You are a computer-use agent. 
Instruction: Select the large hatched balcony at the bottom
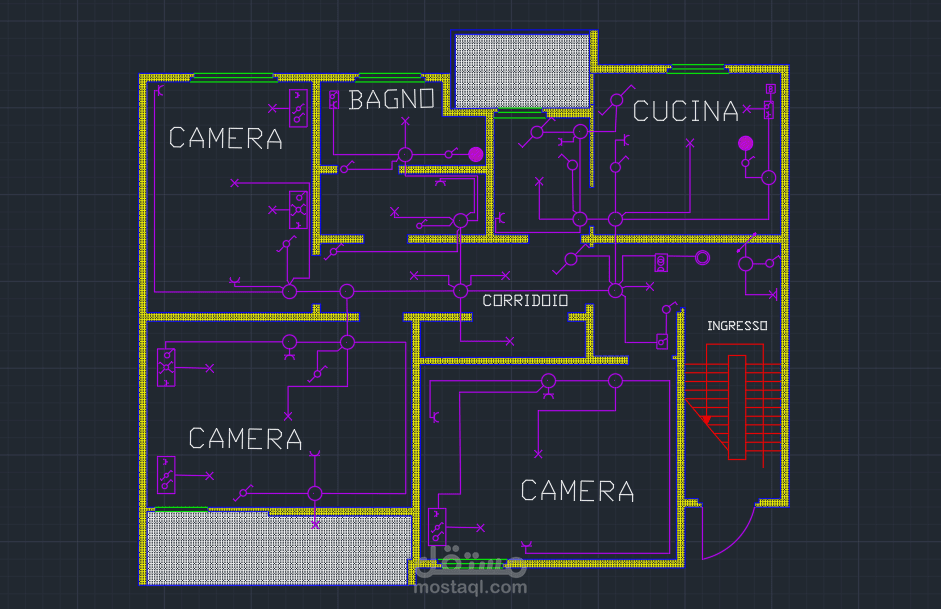[x=279, y=548]
